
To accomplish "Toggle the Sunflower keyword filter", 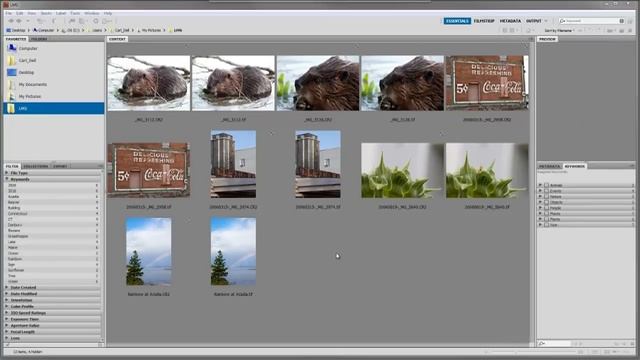I will click(53, 270).
